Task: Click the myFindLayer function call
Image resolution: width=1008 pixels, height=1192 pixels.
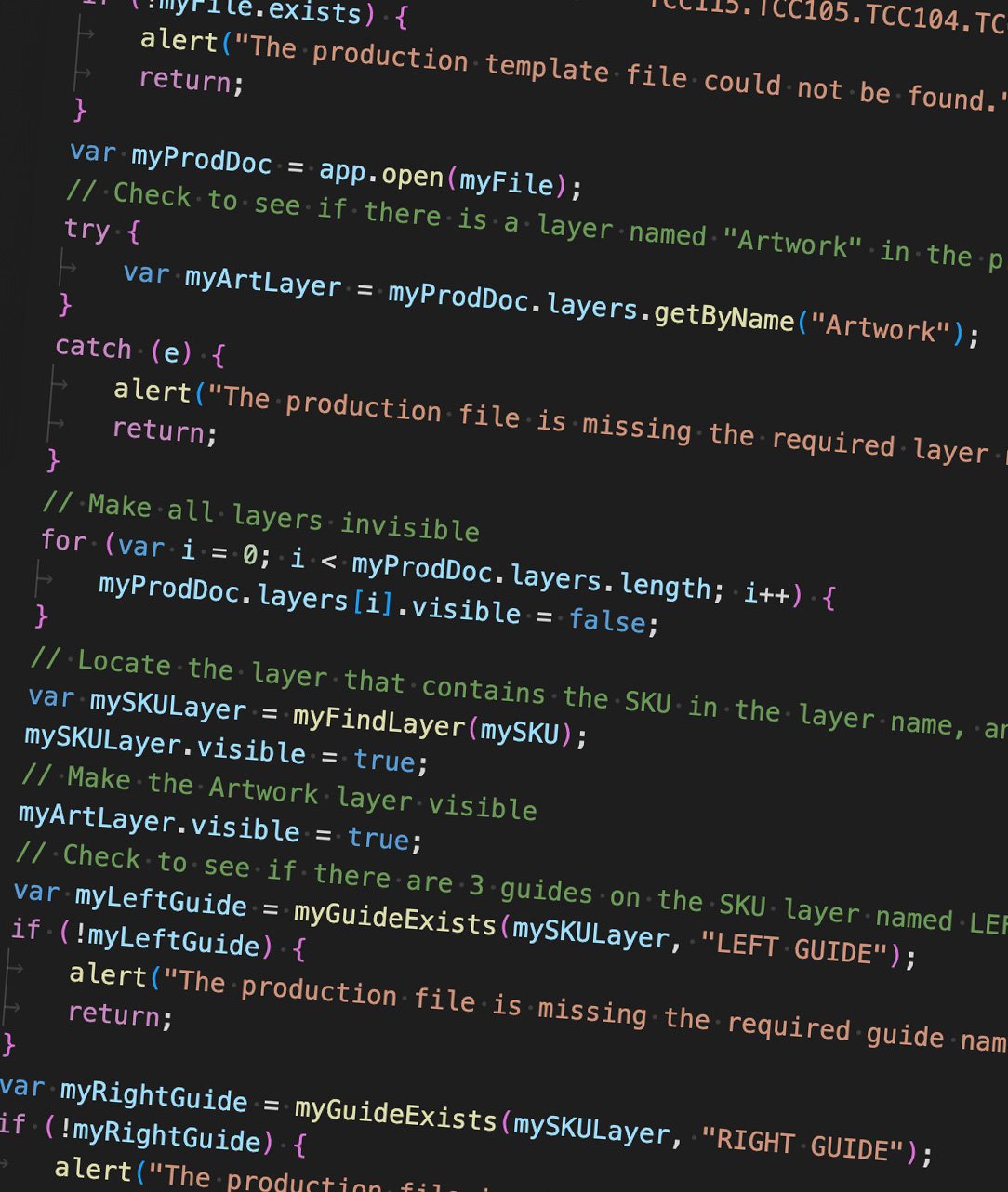Action: 378,721
